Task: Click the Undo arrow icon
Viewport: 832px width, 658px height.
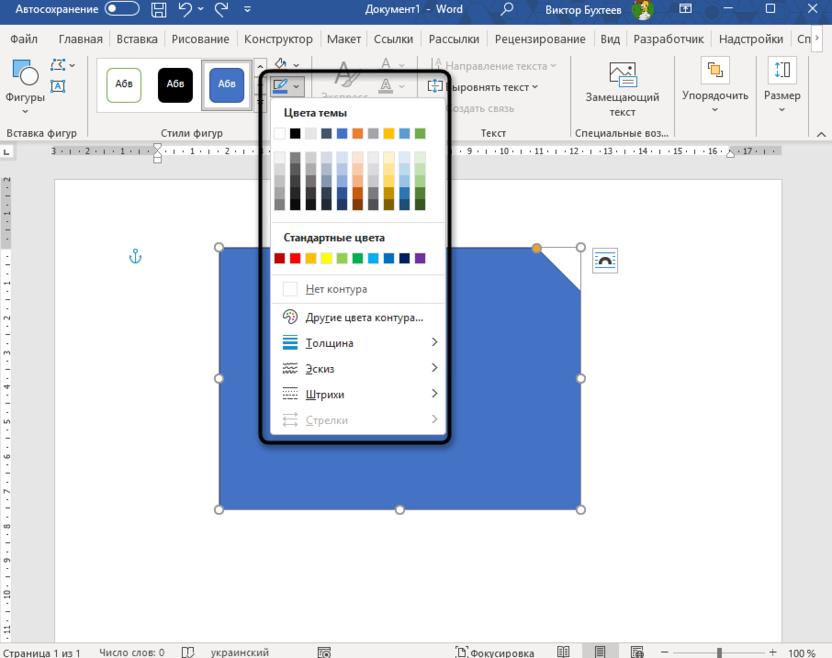Action: [x=185, y=10]
